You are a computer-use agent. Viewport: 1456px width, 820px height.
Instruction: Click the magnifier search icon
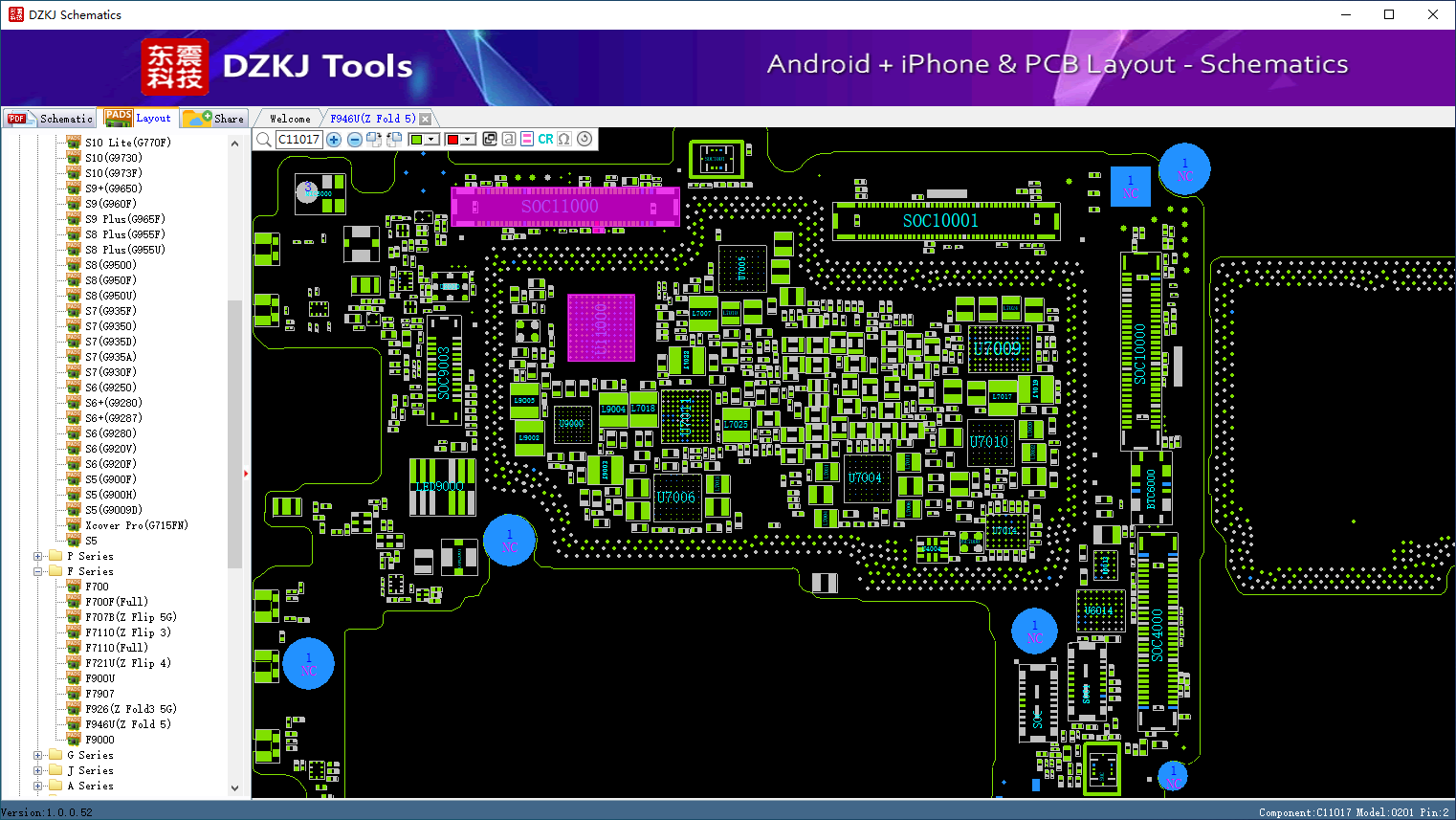tap(263, 140)
